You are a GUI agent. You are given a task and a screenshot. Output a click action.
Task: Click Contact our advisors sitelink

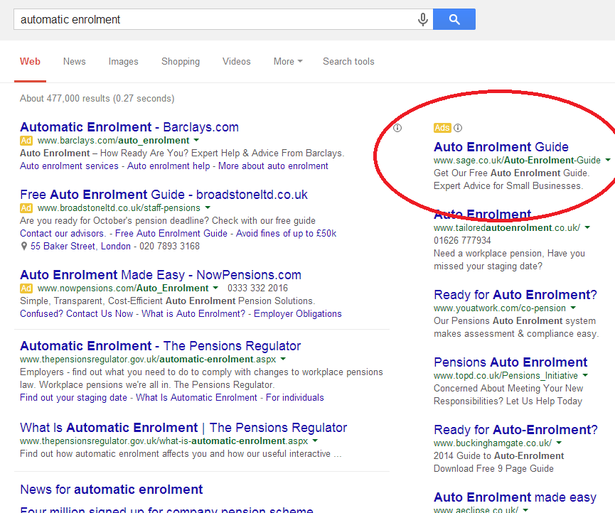(x=63, y=233)
